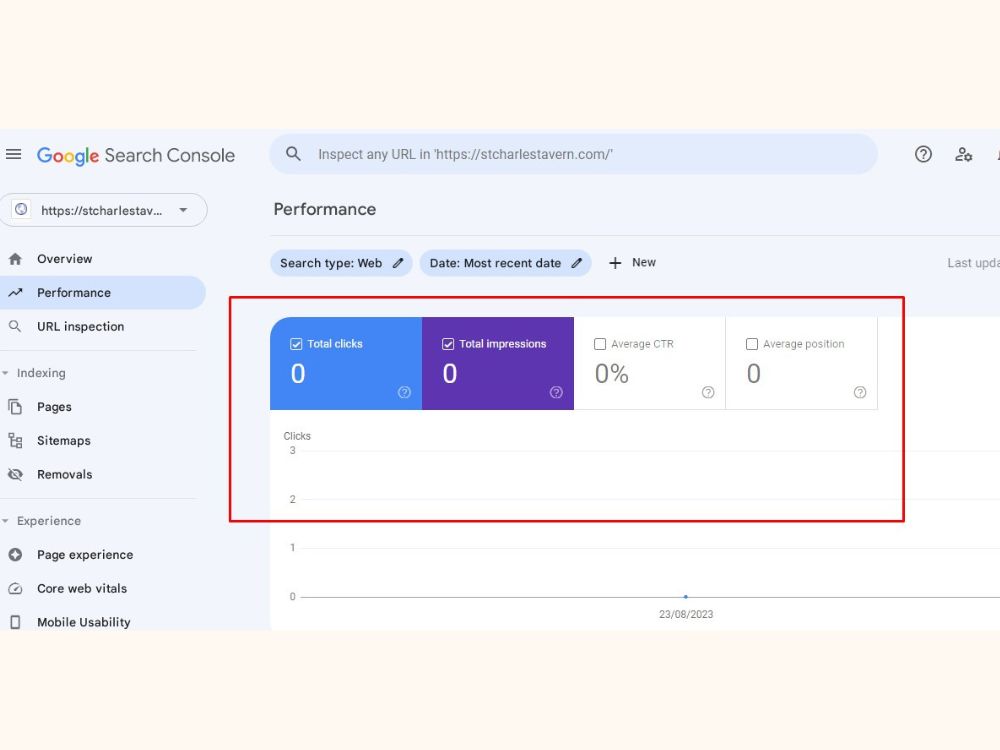Viewport: 1000px width, 750px height.
Task: Click the help icon on Total clicks card
Action: pos(404,392)
